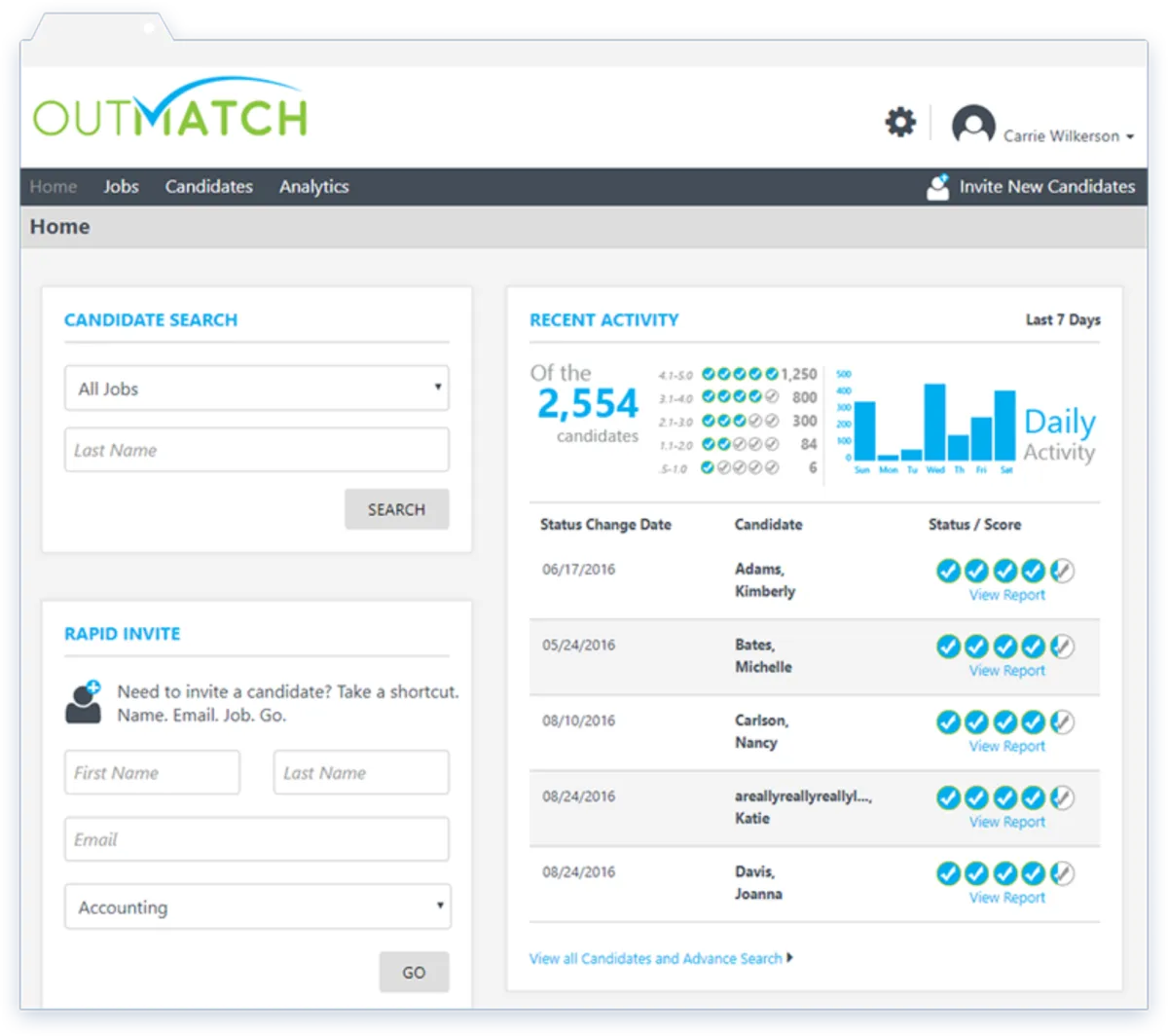Click the Status Change Date column header
The height and width of the screenshot is (1036, 1168).
point(605,524)
